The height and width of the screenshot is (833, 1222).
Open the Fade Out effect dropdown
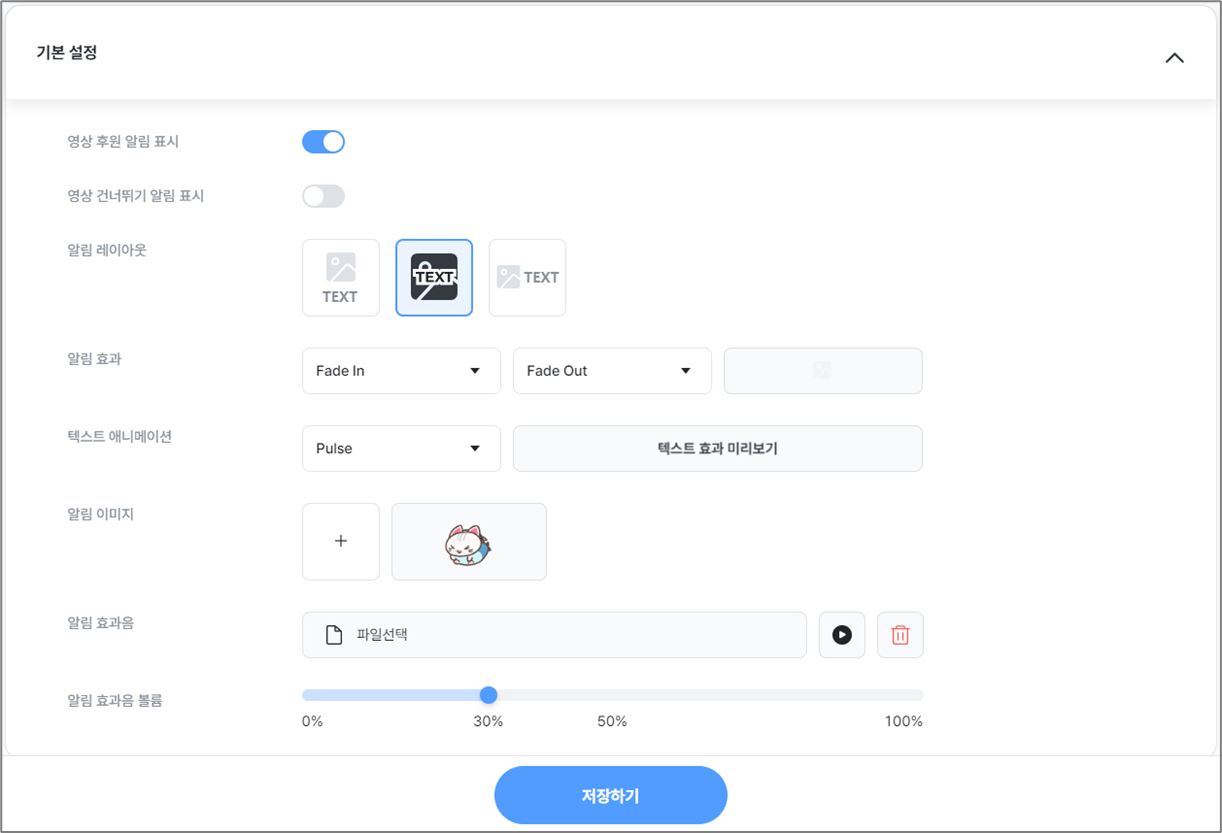click(612, 371)
